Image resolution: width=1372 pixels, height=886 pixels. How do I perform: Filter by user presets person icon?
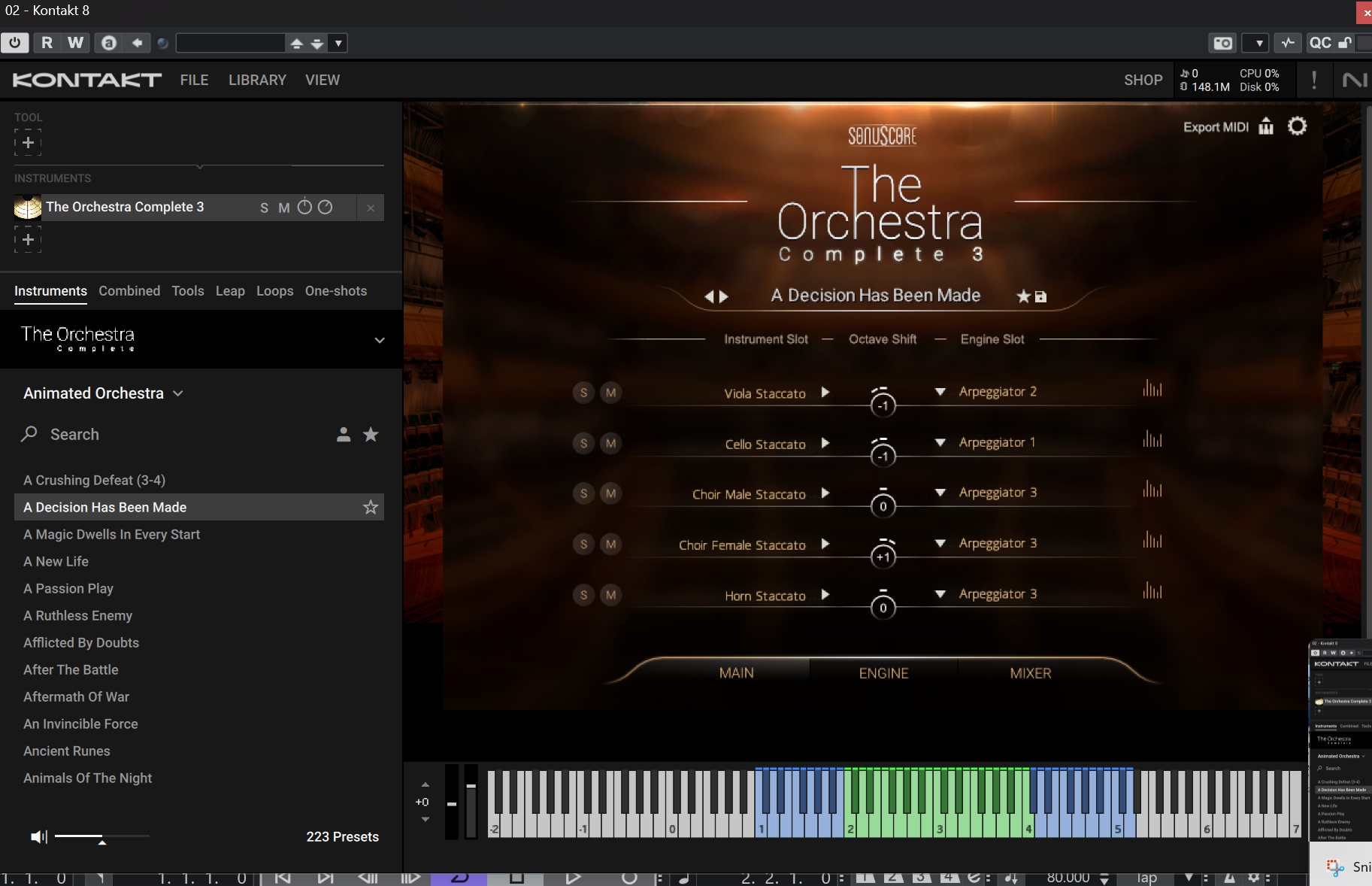344,434
